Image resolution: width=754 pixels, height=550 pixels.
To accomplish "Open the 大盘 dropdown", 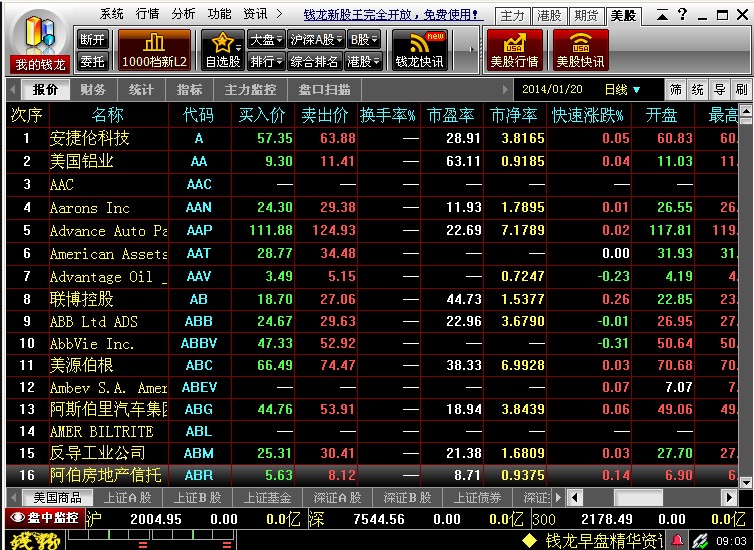I will (x=266, y=39).
